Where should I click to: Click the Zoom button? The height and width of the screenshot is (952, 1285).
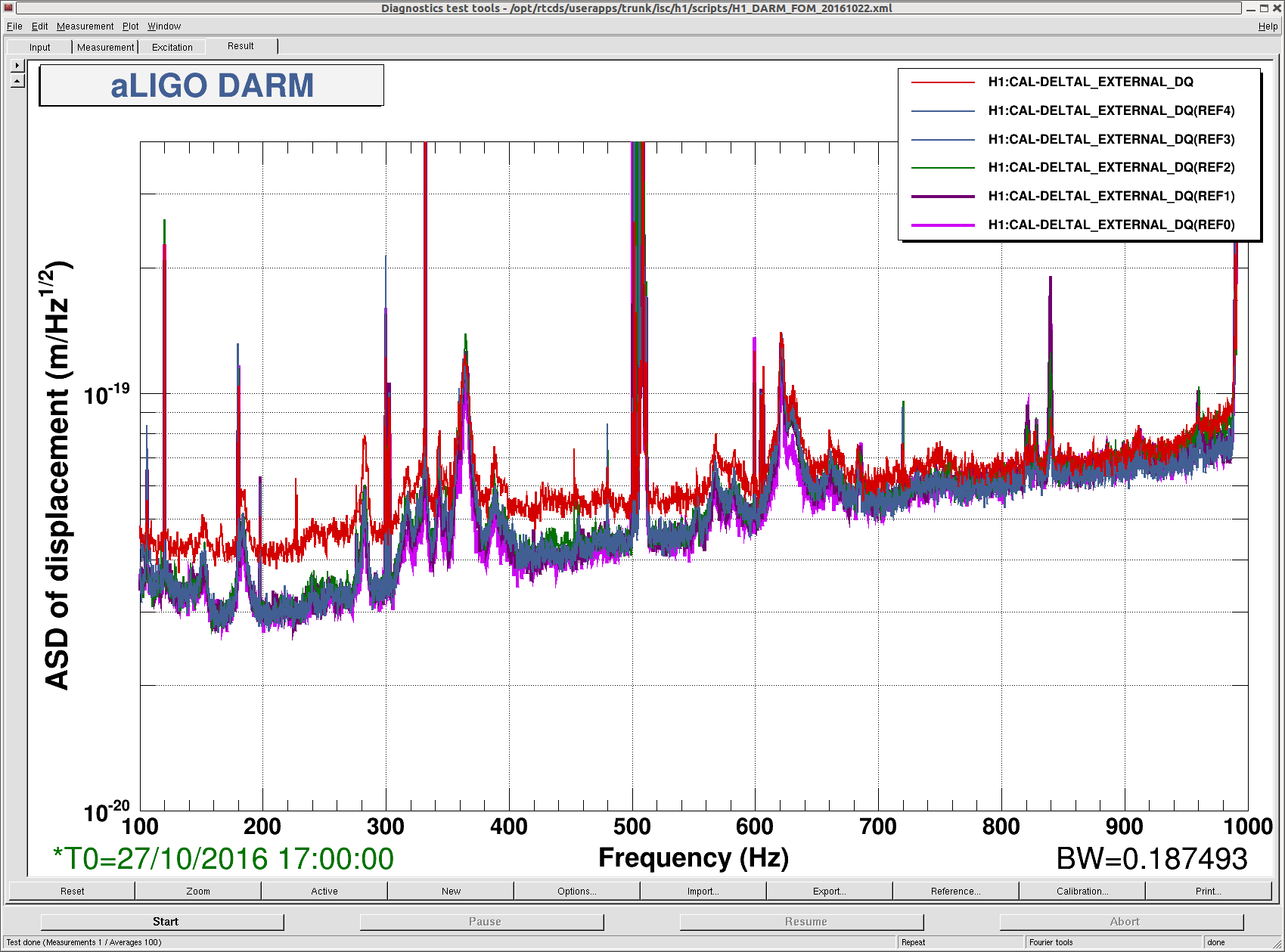click(x=198, y=891)
